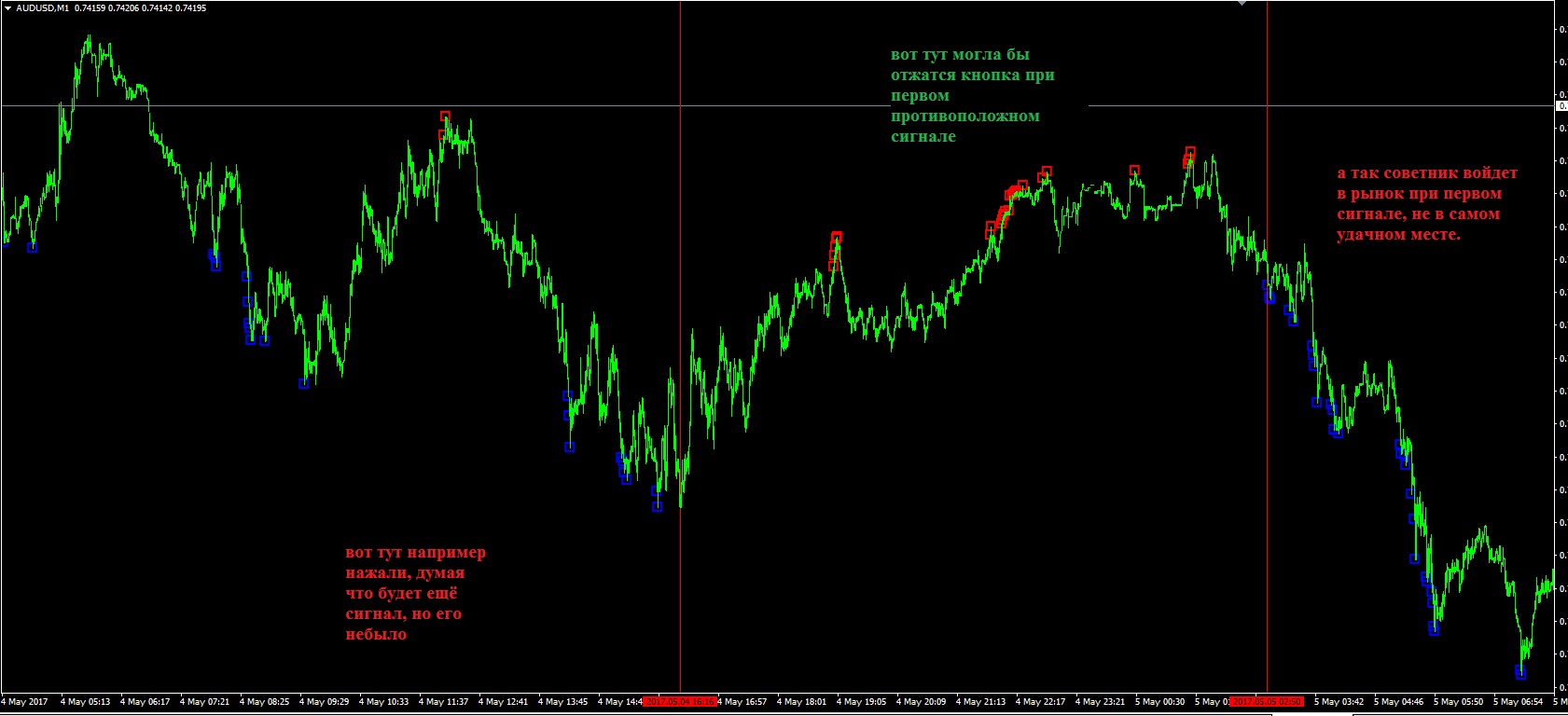The height and width of the screenshot is (716, 1568).
Task: Click time axis label "5 May 03:42"
Action: (1339, 702)
